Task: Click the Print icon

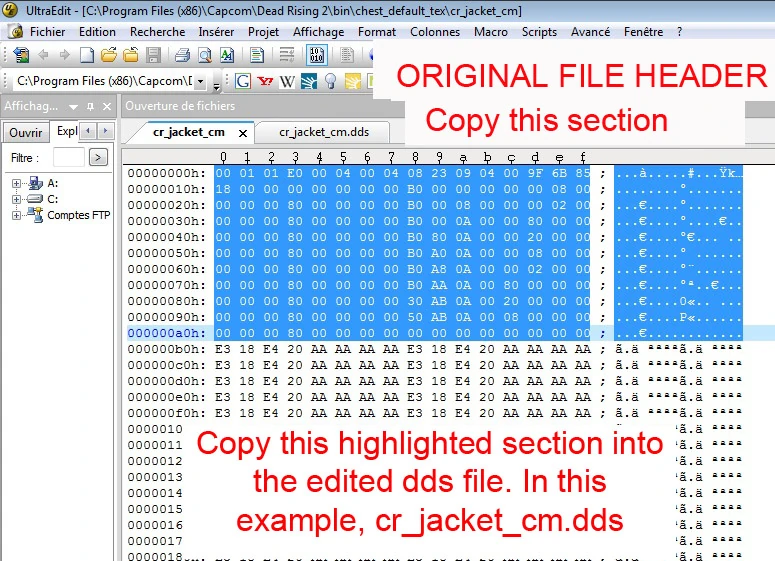Action: click(182, 55)
